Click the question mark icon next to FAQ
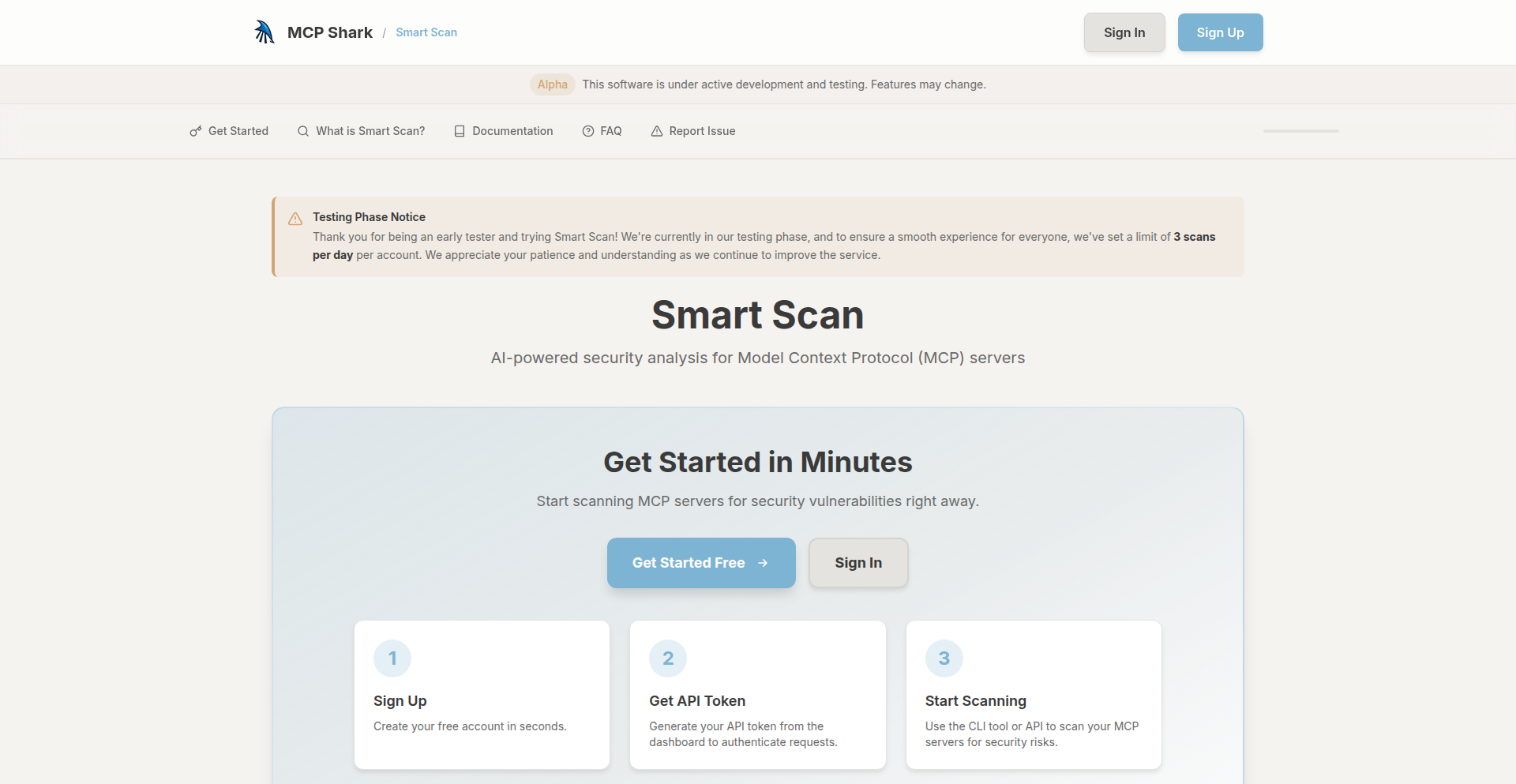Screen dimensions: 1516x784 point(587,131)
